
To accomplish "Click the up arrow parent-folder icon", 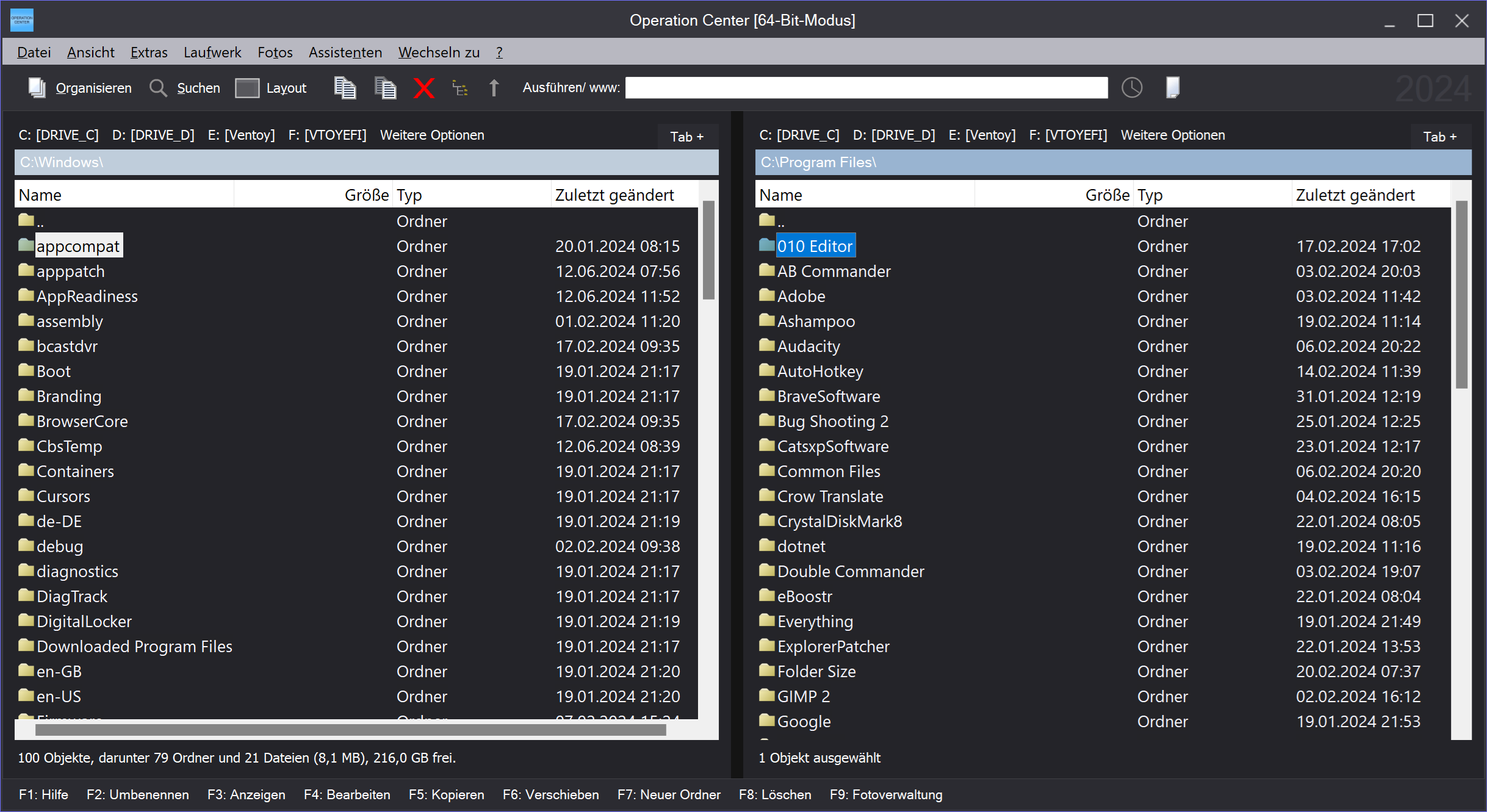I will 494,88.
